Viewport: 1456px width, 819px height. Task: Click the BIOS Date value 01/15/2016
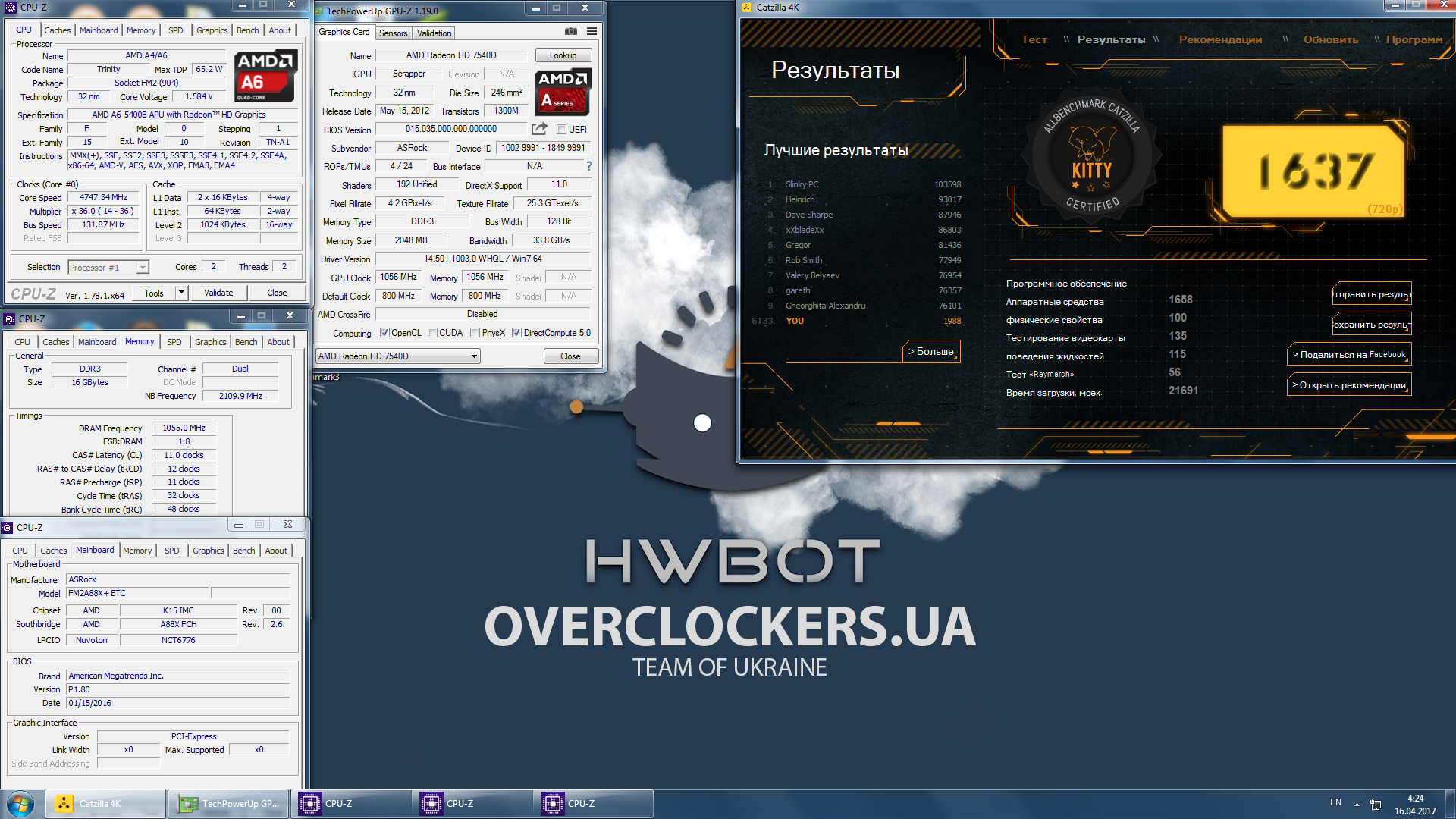[x=178, y=704]
